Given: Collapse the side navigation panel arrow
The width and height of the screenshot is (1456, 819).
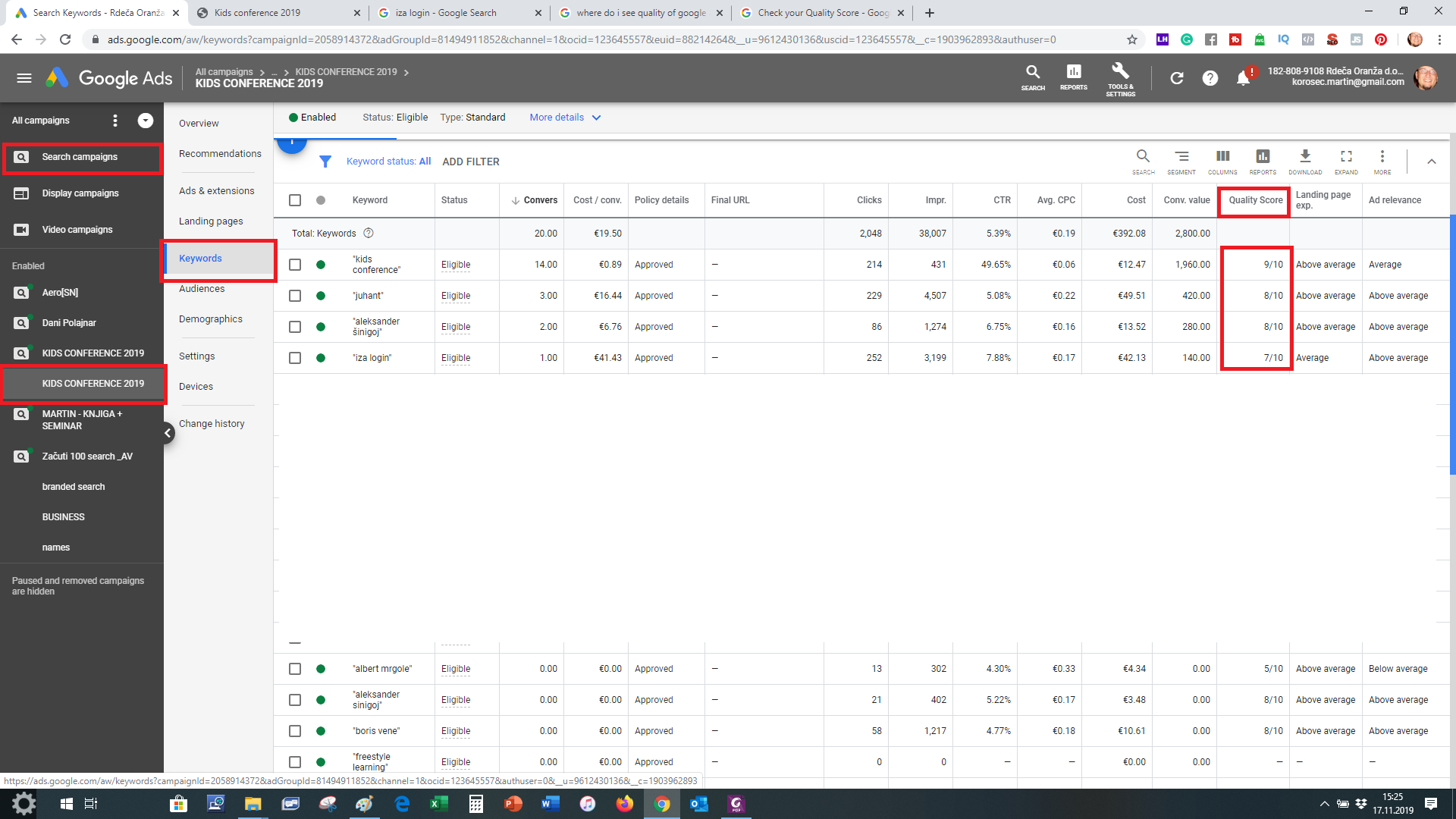Looking at the screenshot, I should click(168, 433).
